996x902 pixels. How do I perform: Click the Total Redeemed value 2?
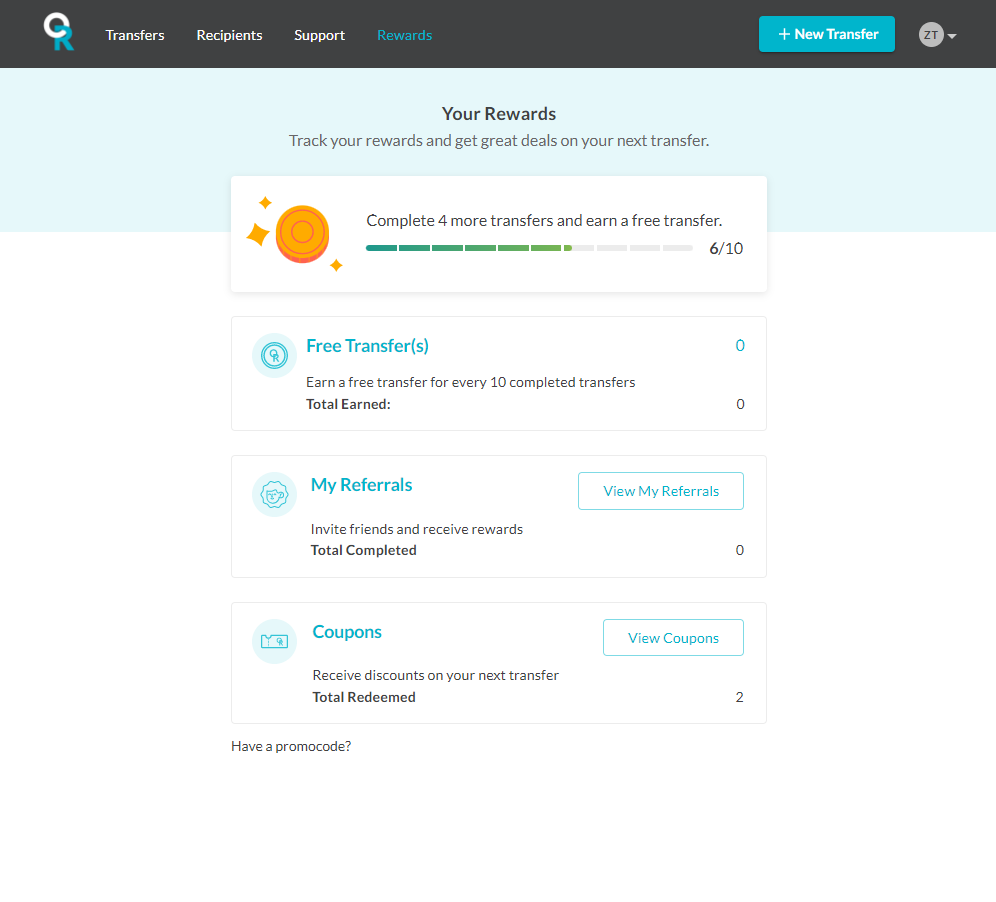coord(739,697)
